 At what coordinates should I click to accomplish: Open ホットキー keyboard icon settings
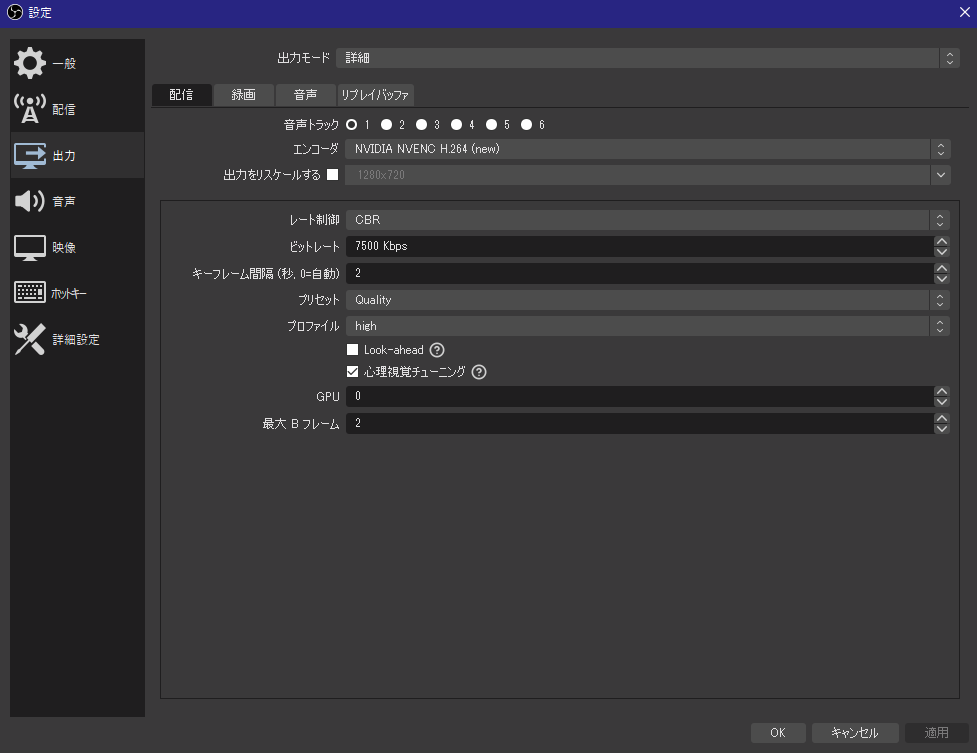[x=30, y=293]
